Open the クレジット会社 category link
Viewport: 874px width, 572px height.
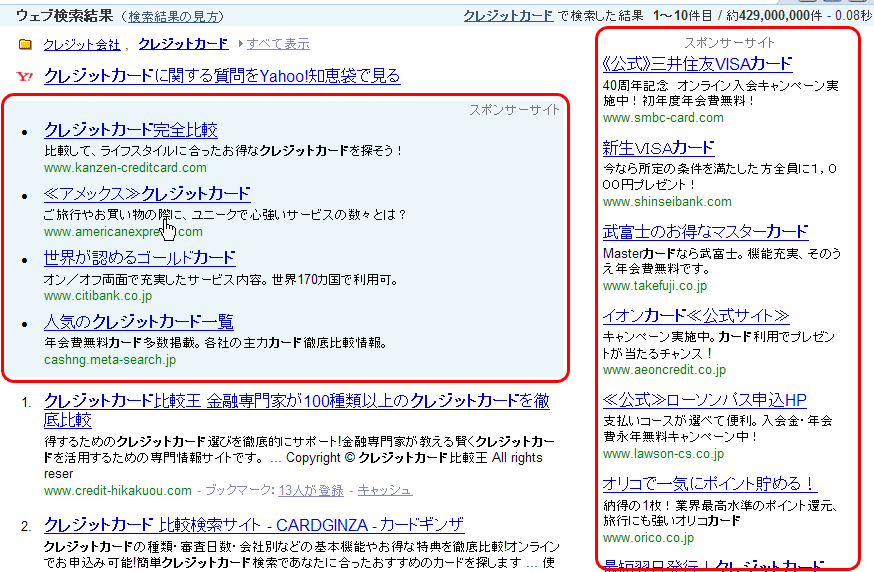coord(82,45)
